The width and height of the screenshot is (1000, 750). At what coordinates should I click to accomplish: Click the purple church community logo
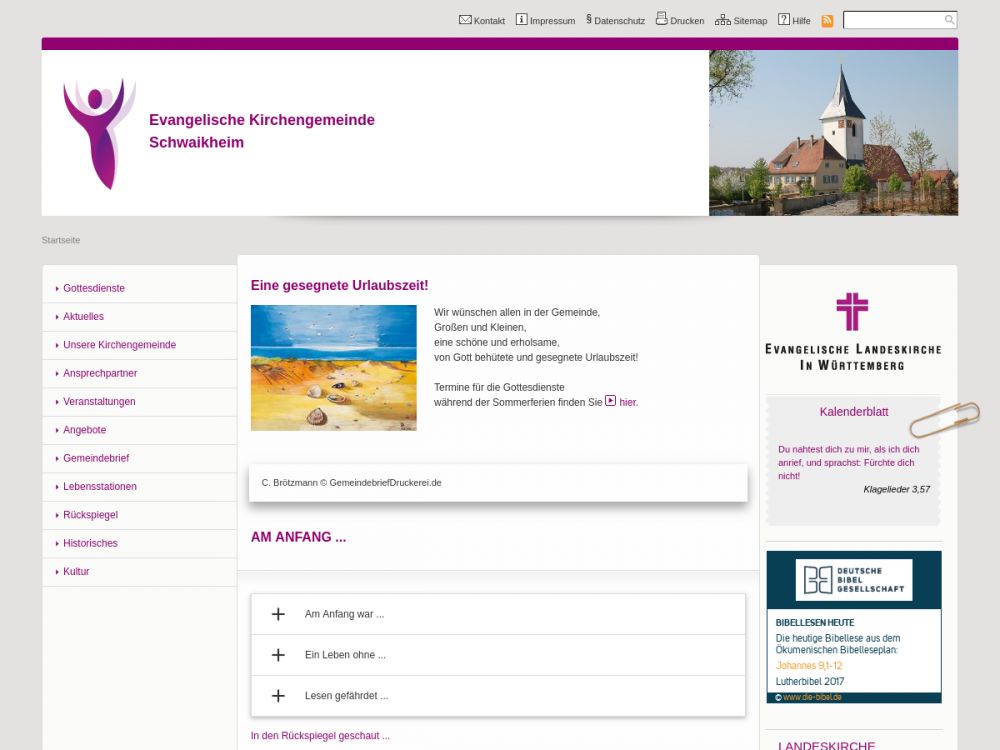point(98,133)
